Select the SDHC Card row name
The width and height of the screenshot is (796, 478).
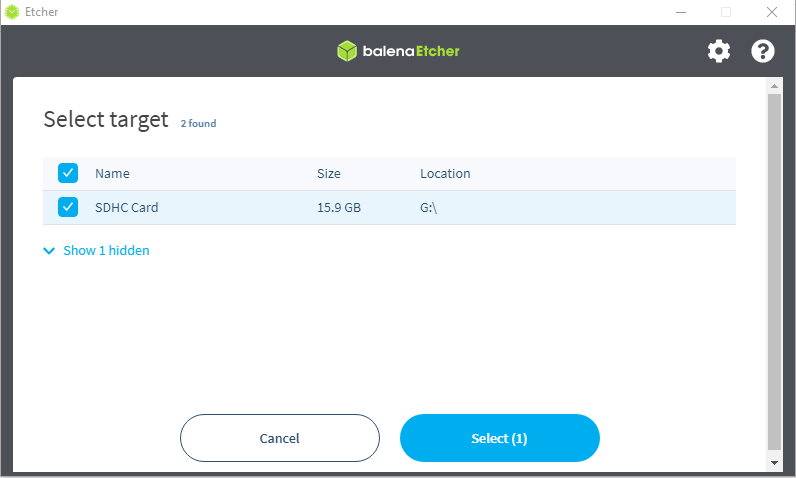click(127, 208)
